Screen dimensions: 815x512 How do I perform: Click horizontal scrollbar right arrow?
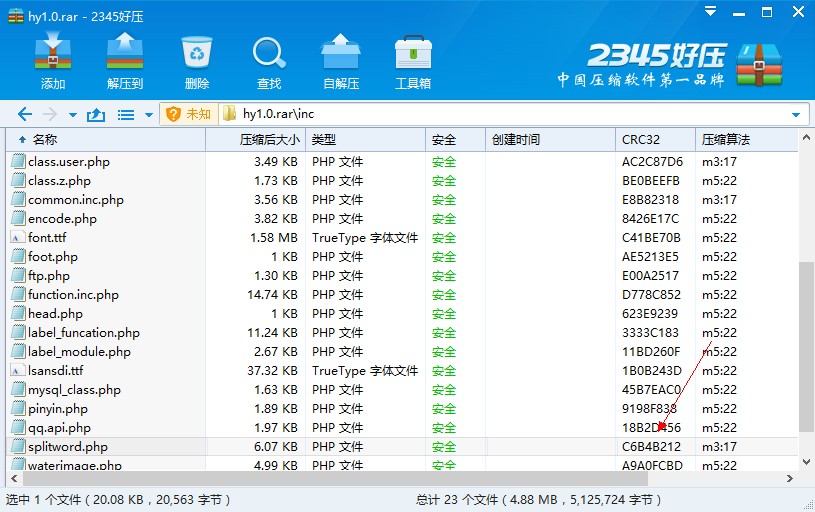pyautogui.click(x=790, y=478)
